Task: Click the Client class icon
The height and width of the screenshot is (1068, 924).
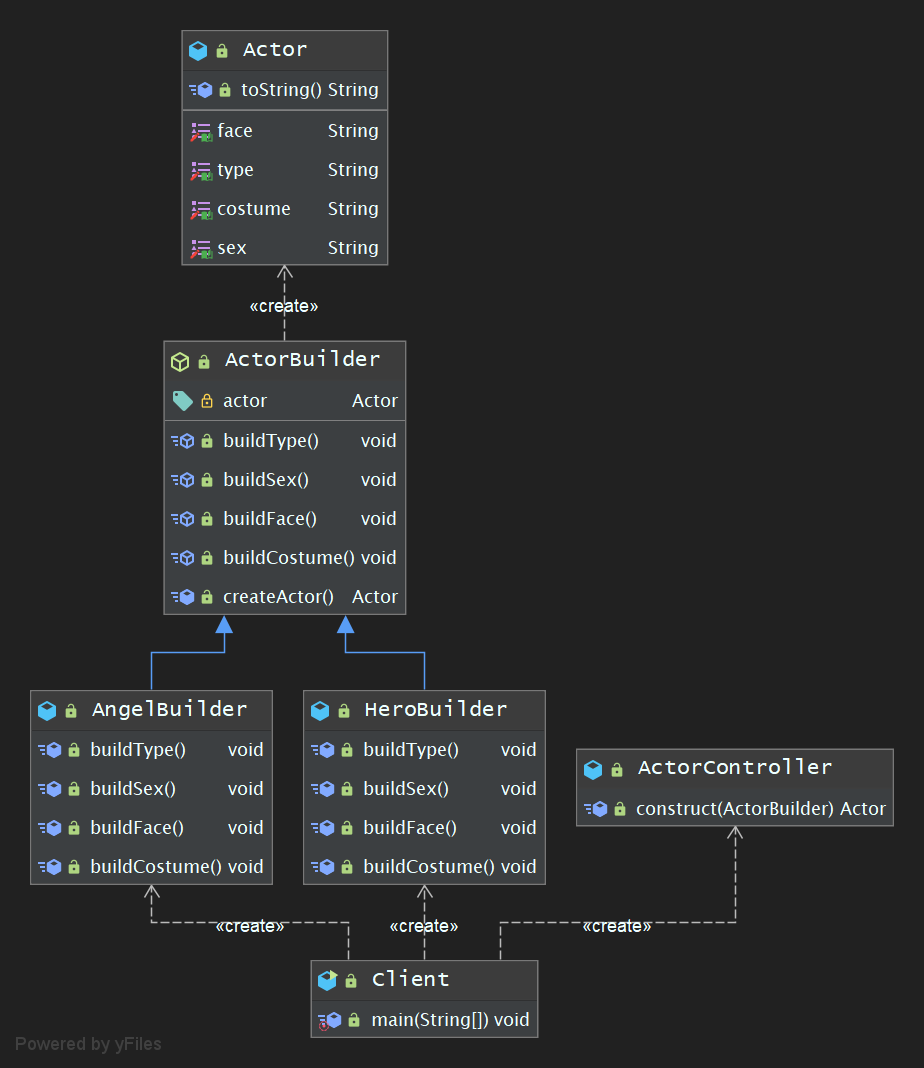Action: coord(327,980)
